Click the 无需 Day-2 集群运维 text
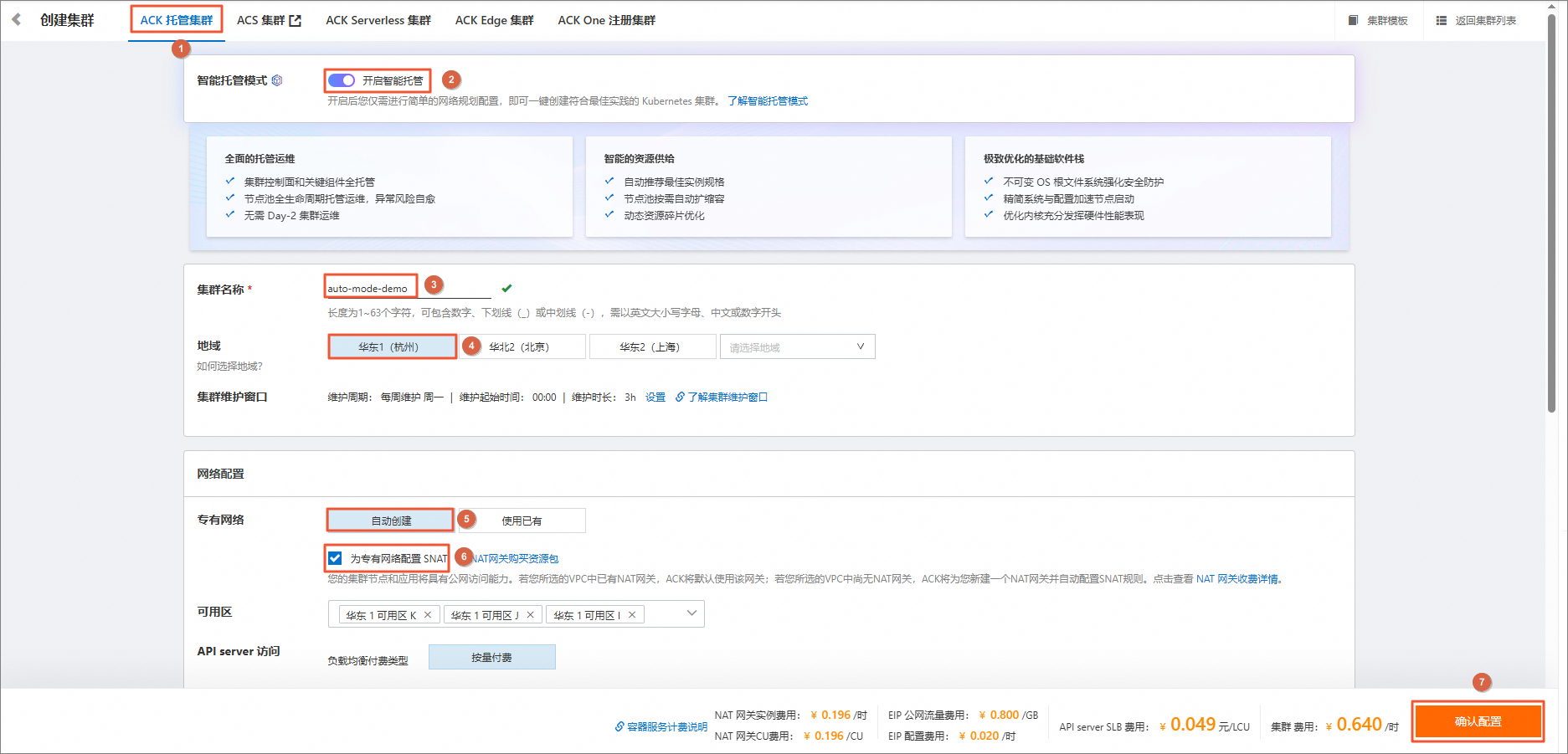Image resolution: width=1568 pixels, height=754 pixels. (291, 215)
